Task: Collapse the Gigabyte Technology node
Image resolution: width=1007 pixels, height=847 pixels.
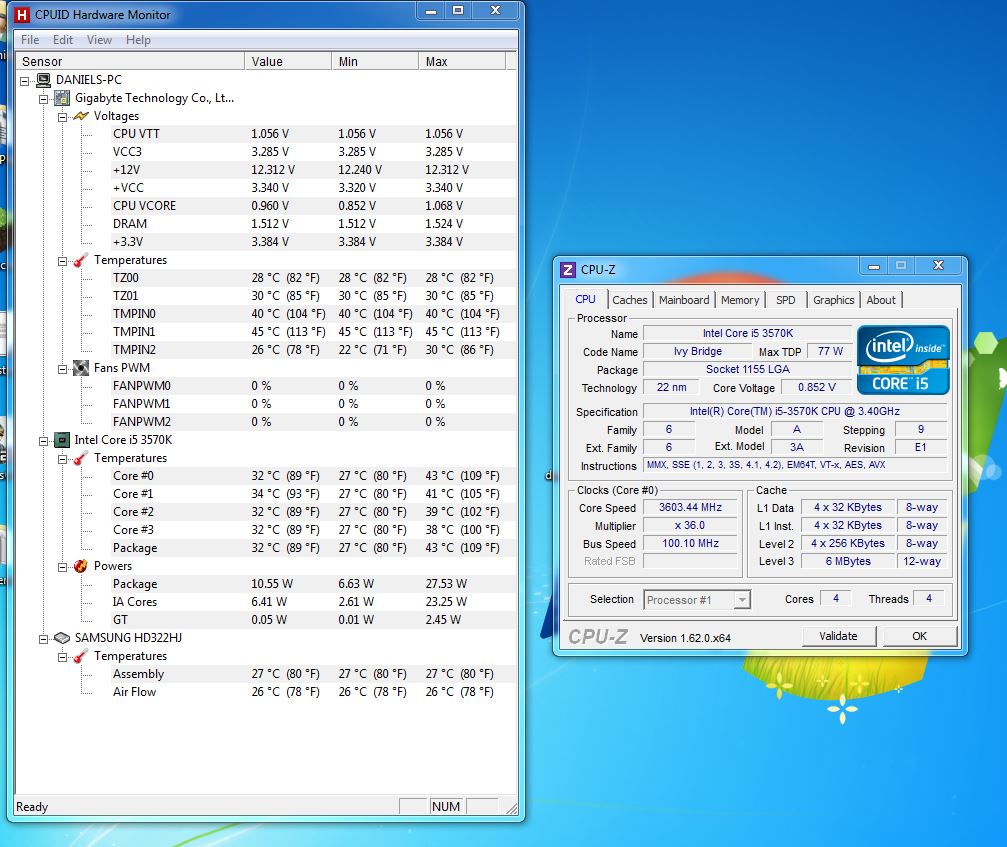Action: click(x=43, y=99)
